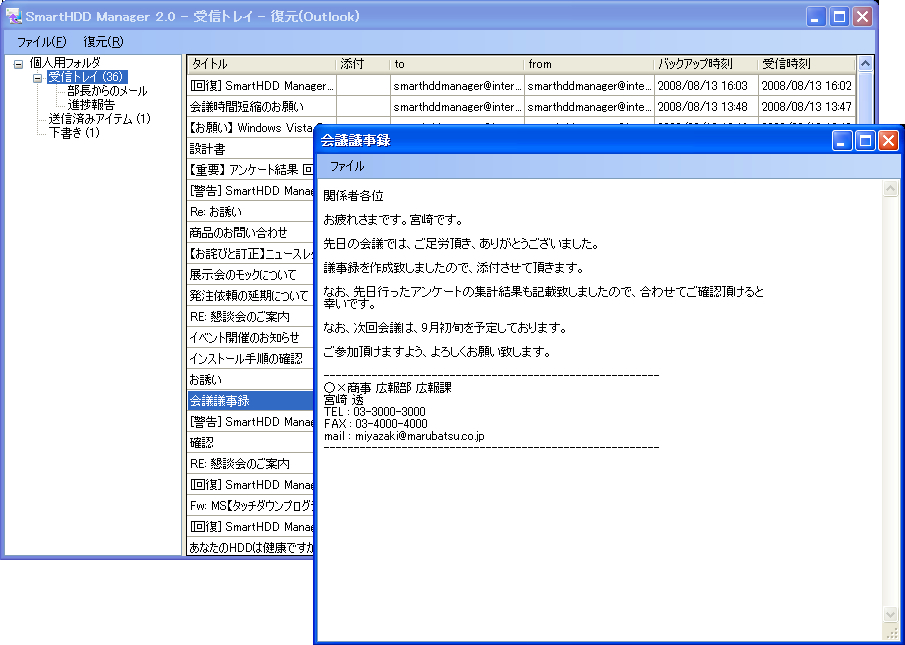Open the ファイル(F) menu in SmartHDD Manager

click(x=41, y=42)
